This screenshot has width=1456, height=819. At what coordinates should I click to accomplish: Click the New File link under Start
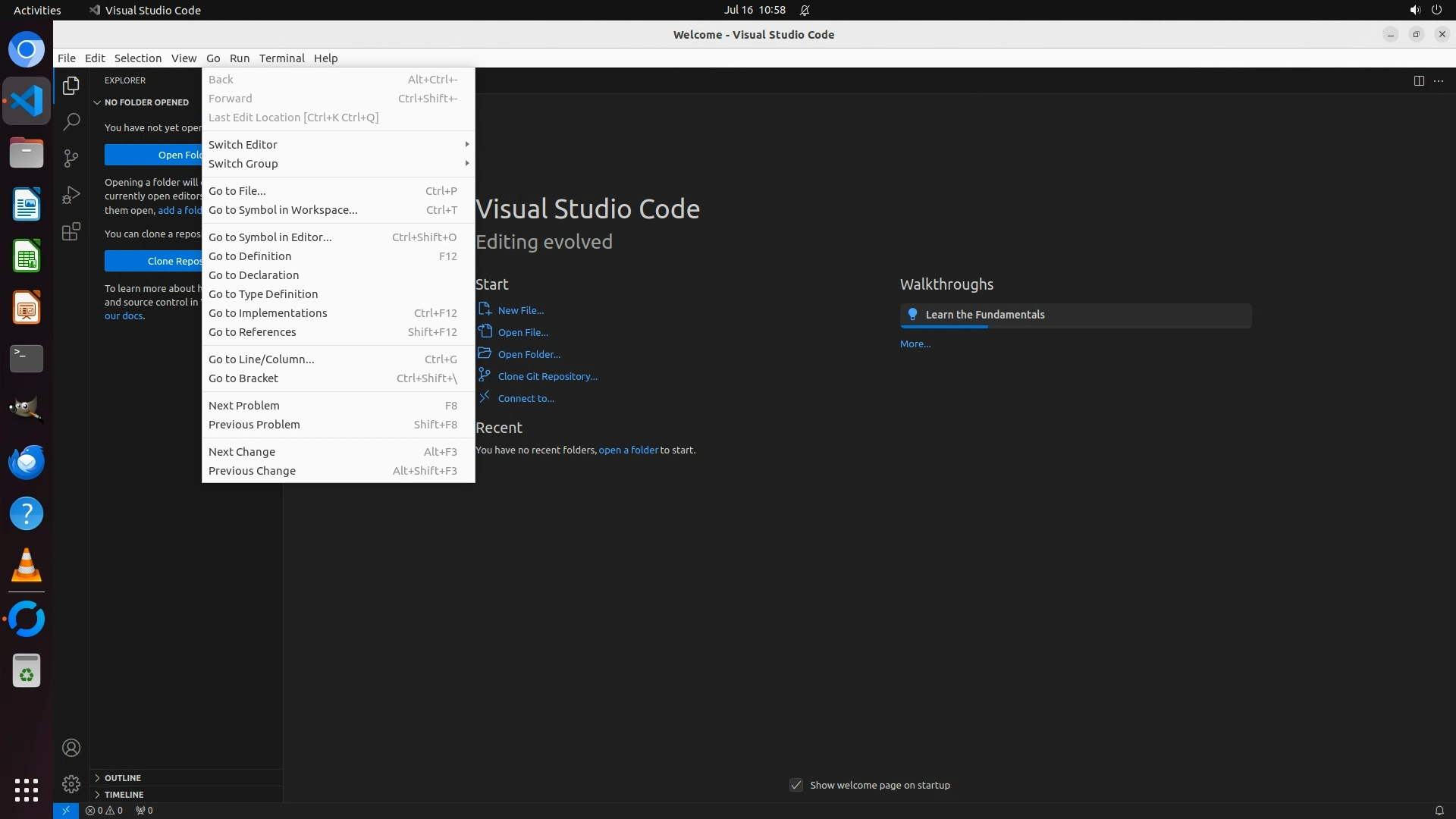tap(520, 310)
